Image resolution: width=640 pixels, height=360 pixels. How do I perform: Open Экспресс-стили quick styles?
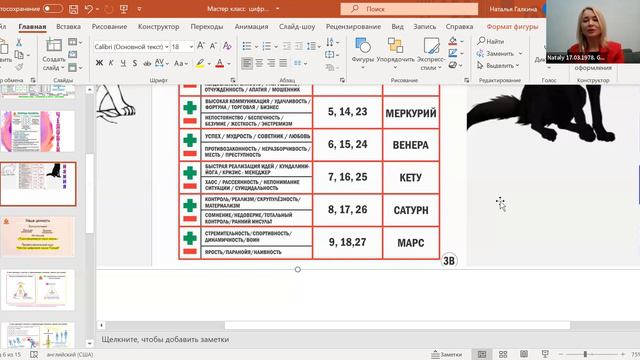pyautogui.click(x=431, y=53)
